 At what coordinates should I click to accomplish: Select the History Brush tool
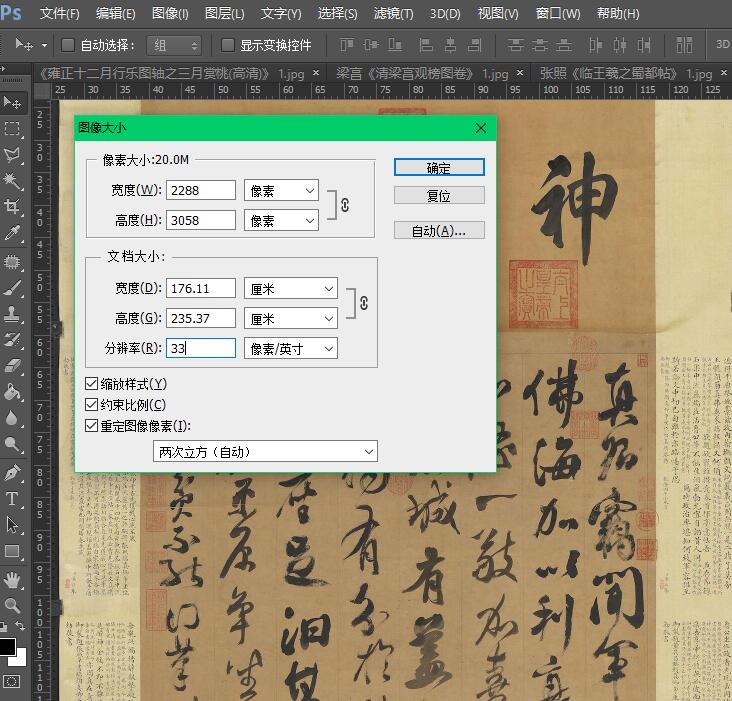pos(12,340)
